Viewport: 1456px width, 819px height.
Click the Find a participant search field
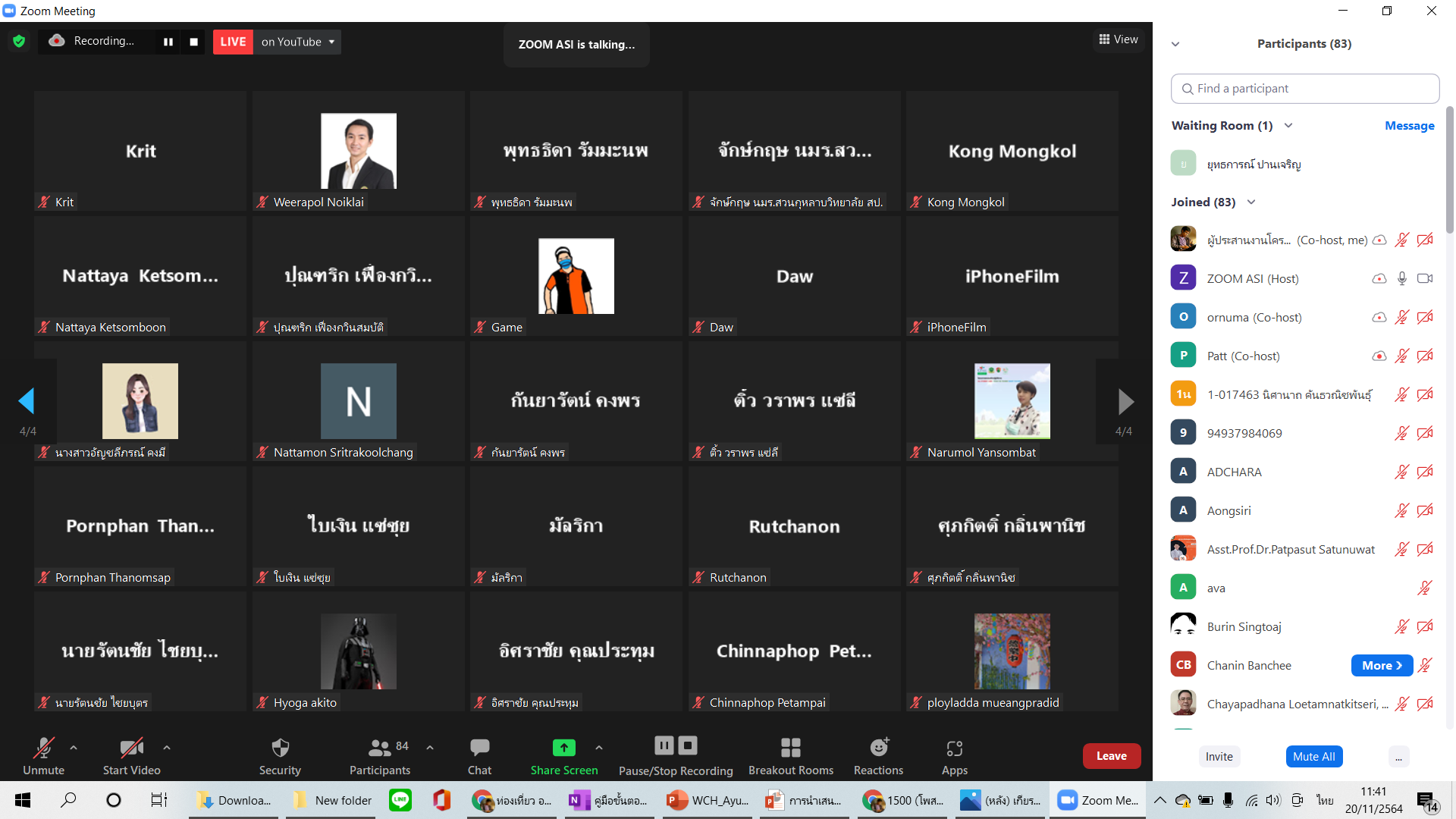pos(1305,89)
